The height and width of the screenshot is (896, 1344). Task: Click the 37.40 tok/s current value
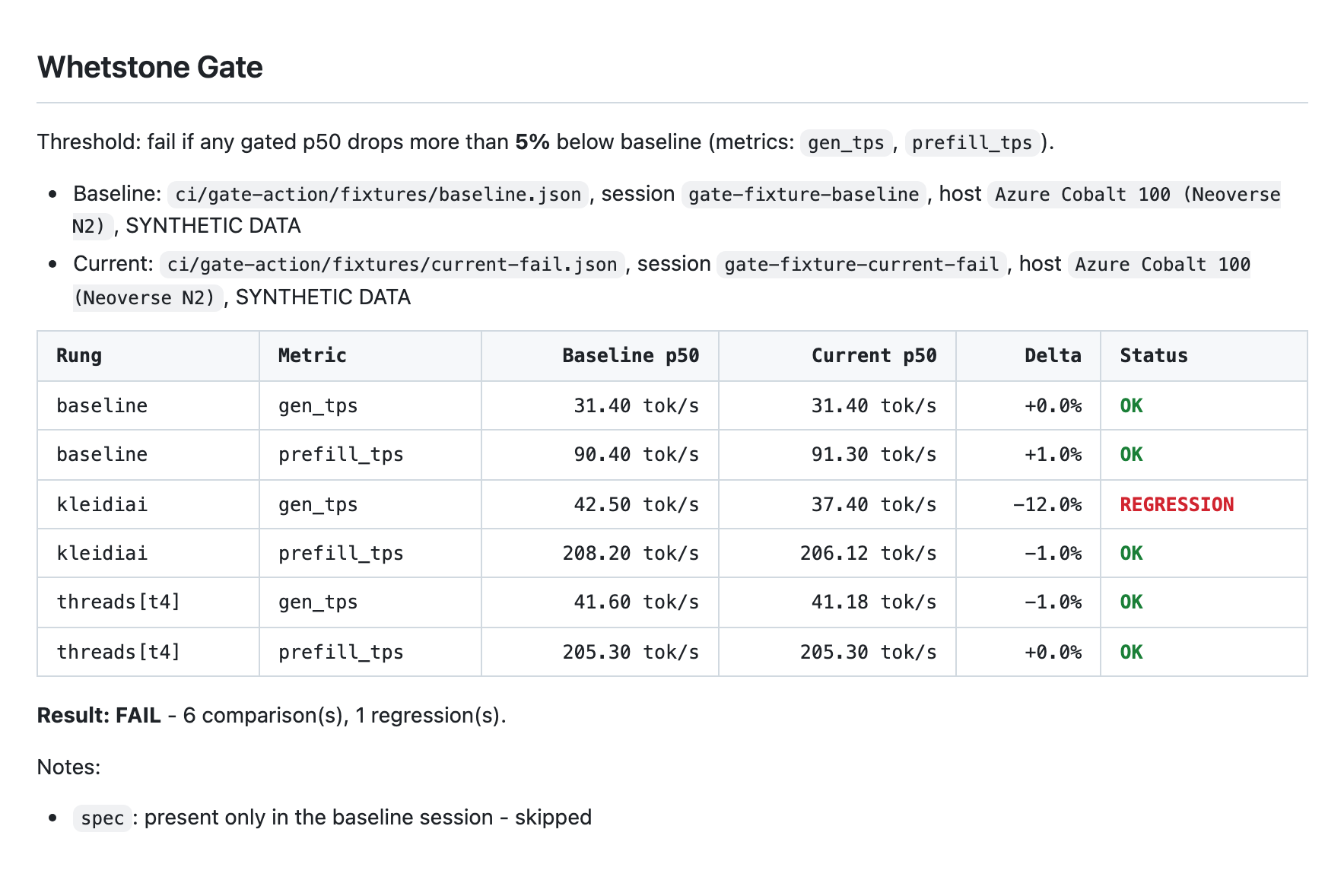coord(874,504)
